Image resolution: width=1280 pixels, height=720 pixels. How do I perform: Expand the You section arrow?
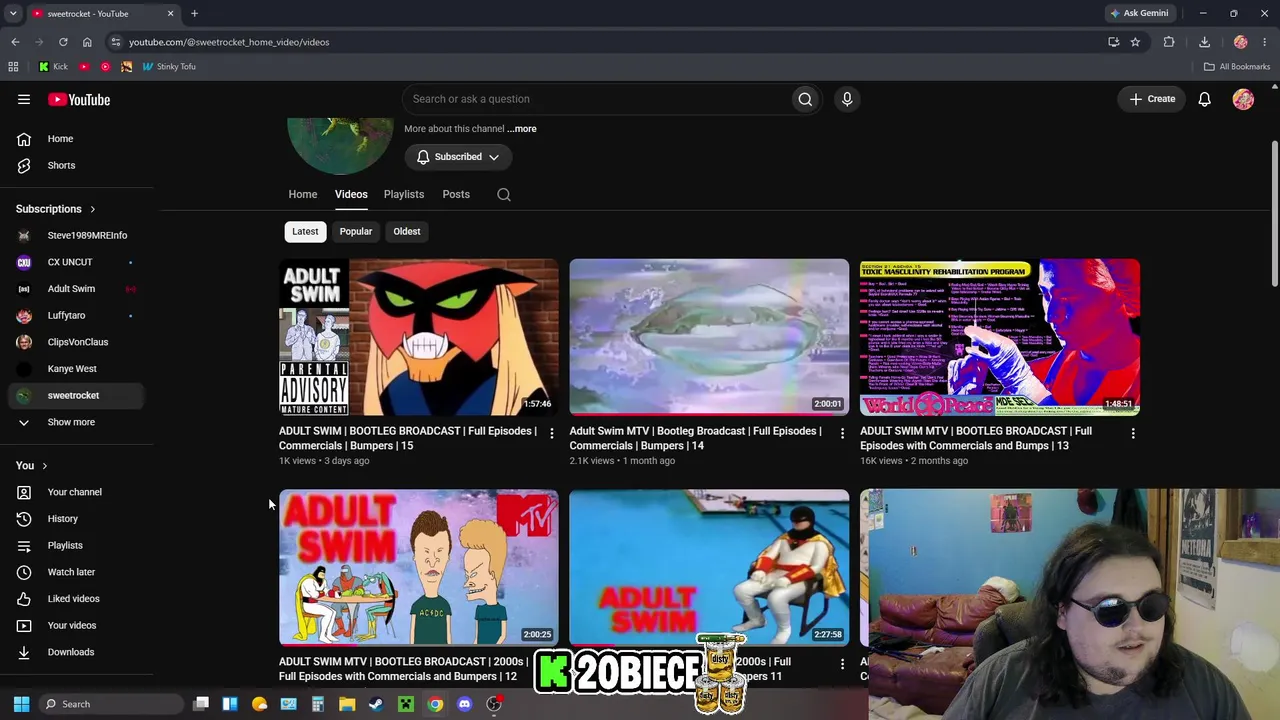pos(44,466)
